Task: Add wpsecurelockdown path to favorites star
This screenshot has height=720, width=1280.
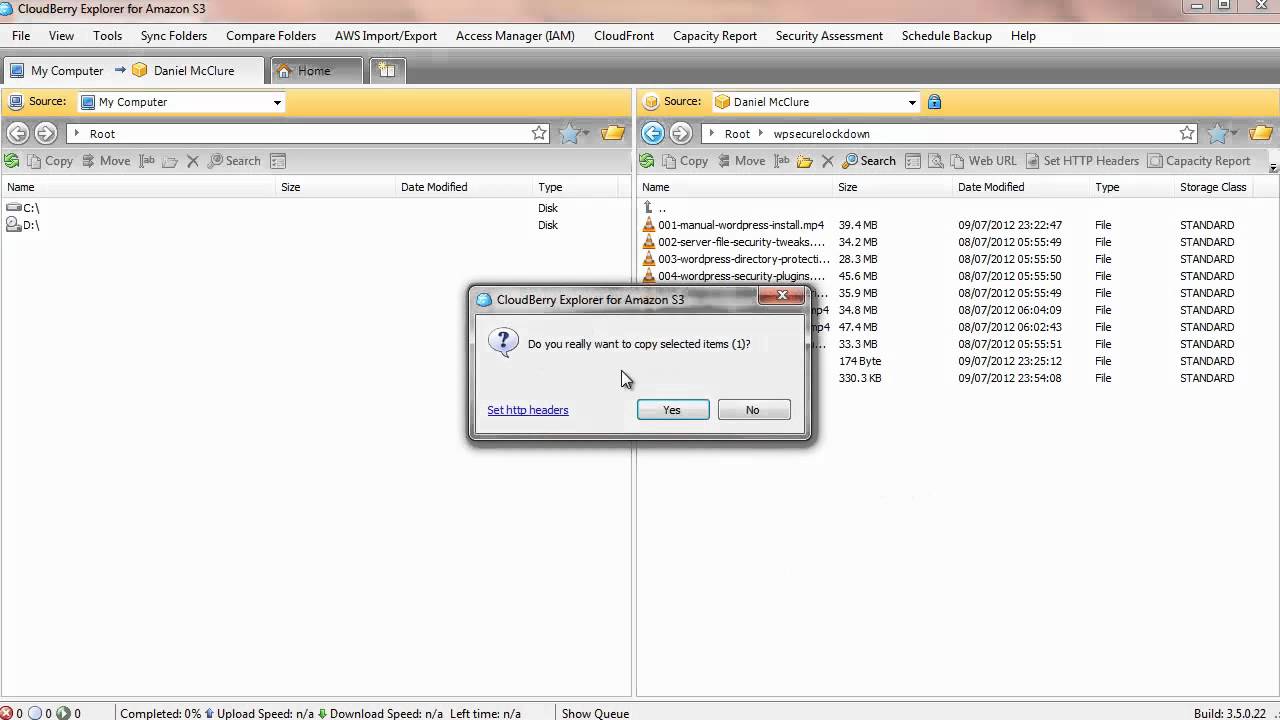Action: (1187, 133)
